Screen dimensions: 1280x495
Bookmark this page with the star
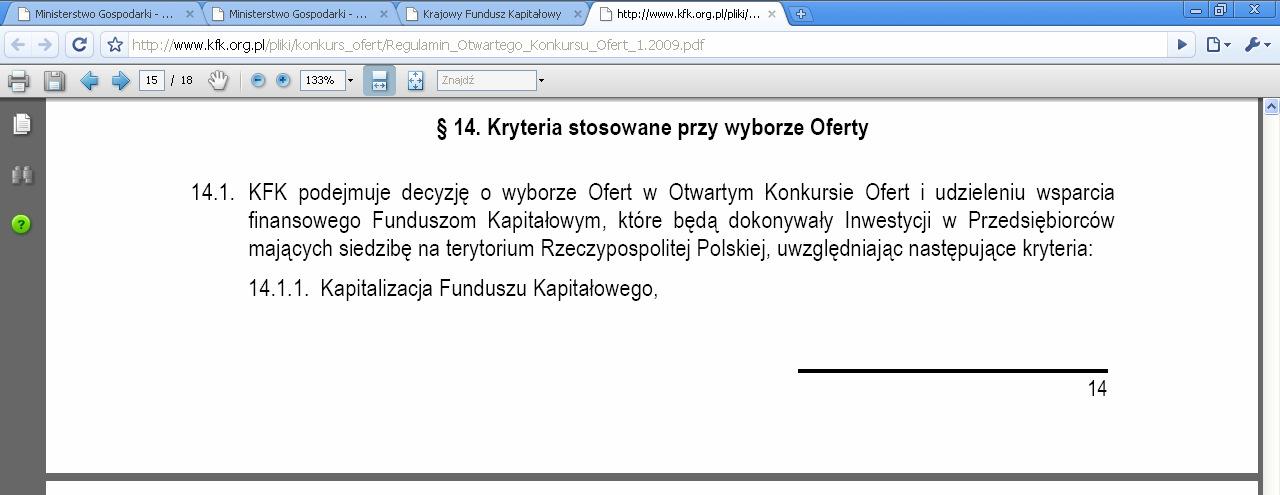click(114, 45)
